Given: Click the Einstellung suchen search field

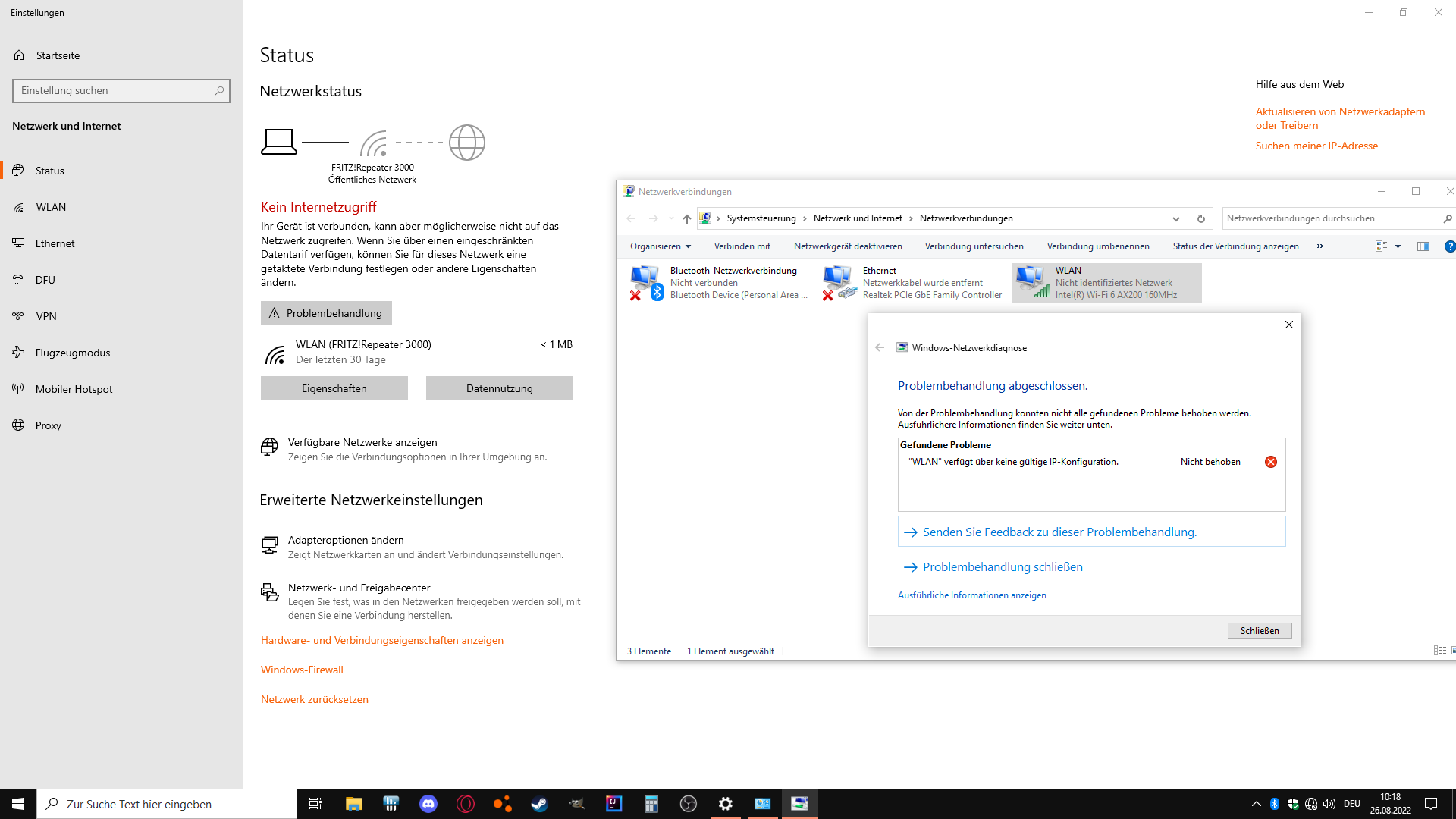Looking at the screenshot, I should click(x=114, y=90).
